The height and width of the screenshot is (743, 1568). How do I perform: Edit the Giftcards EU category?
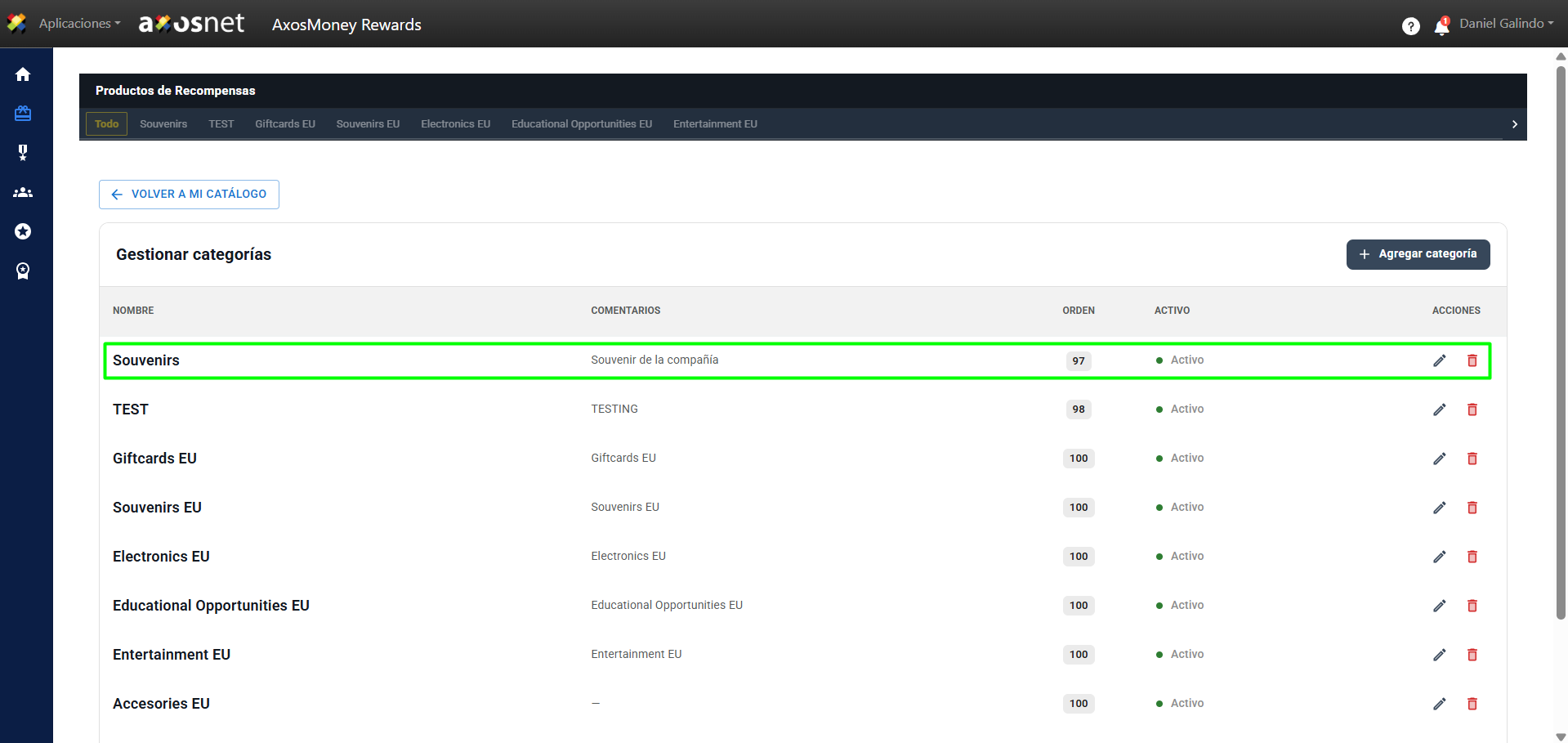click(x=1439, y=459)
